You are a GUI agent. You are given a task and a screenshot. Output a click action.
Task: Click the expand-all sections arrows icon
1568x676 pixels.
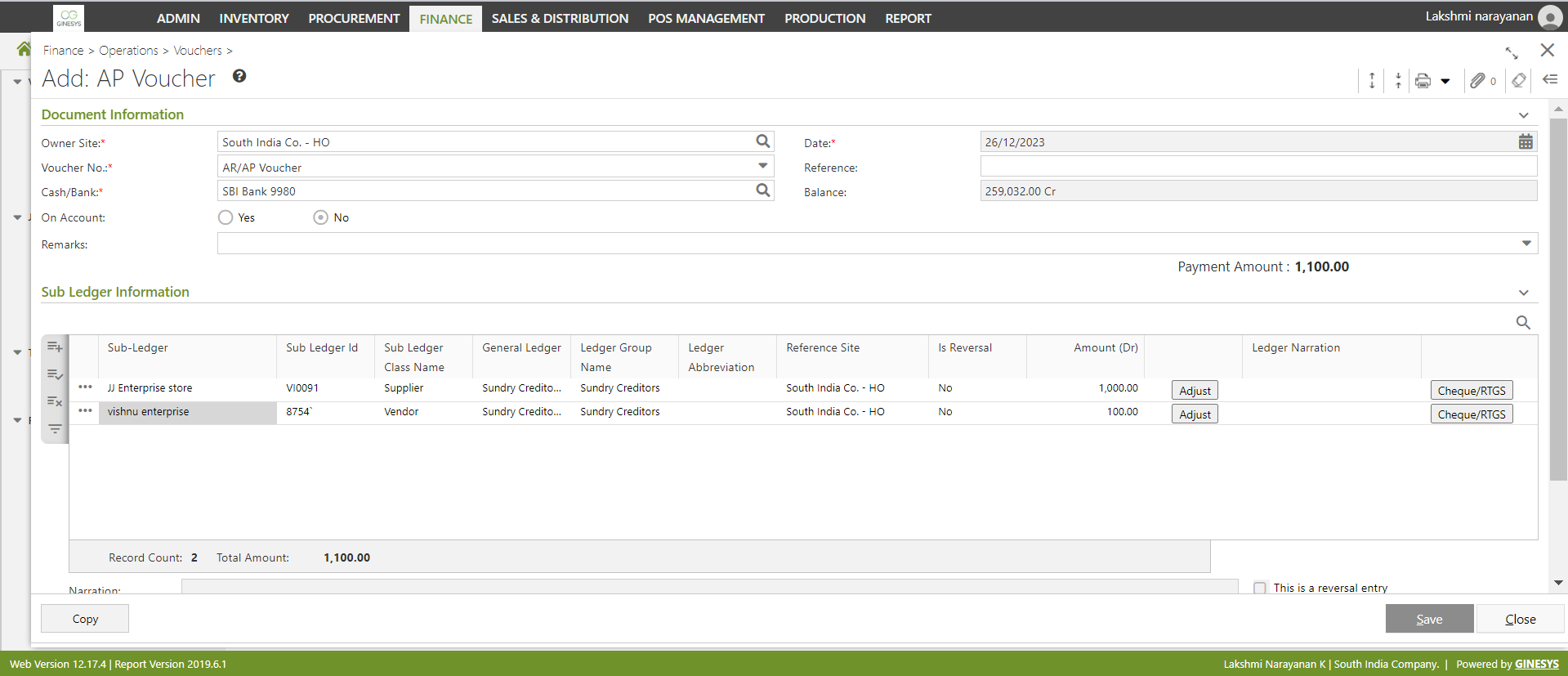1372,80
